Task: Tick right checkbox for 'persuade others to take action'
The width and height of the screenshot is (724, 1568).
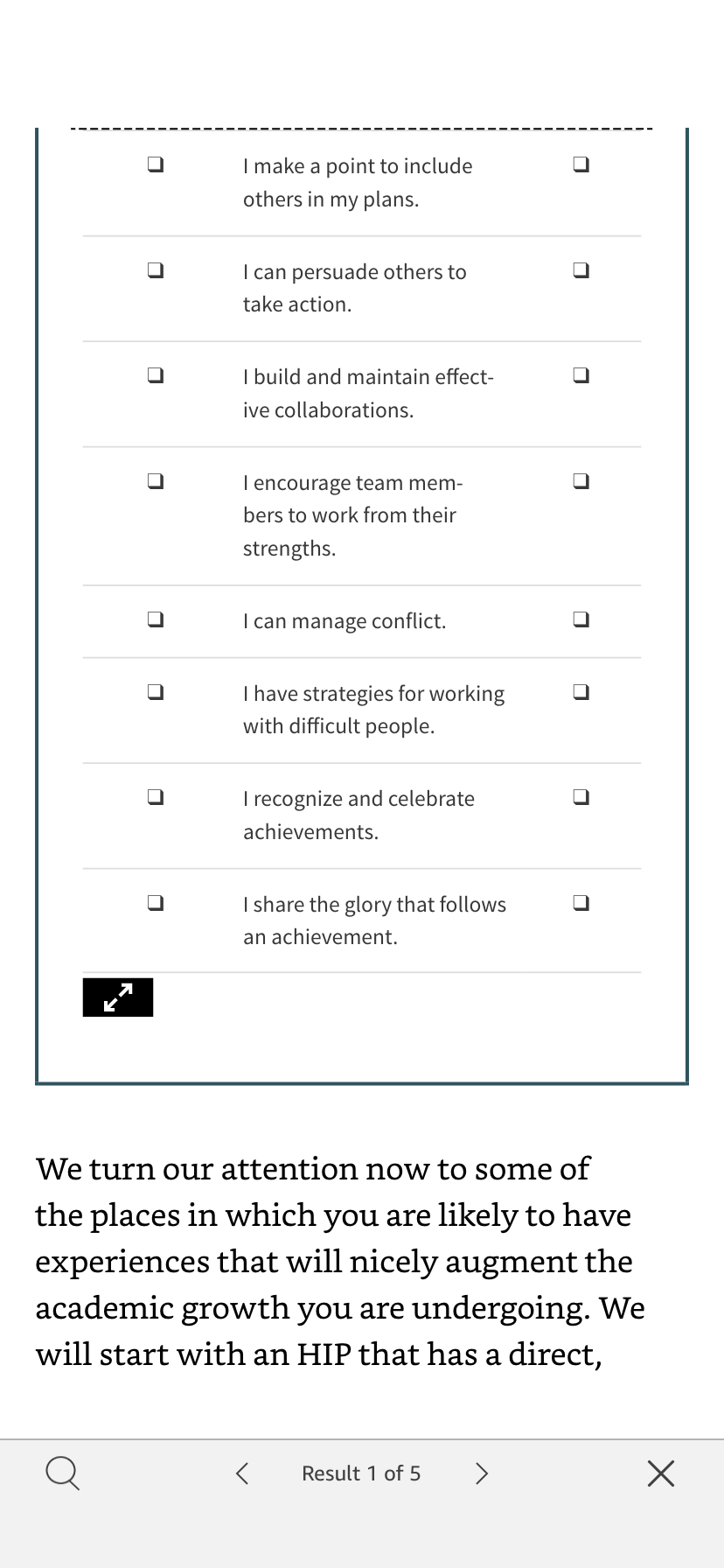Action: pos(581,270)
